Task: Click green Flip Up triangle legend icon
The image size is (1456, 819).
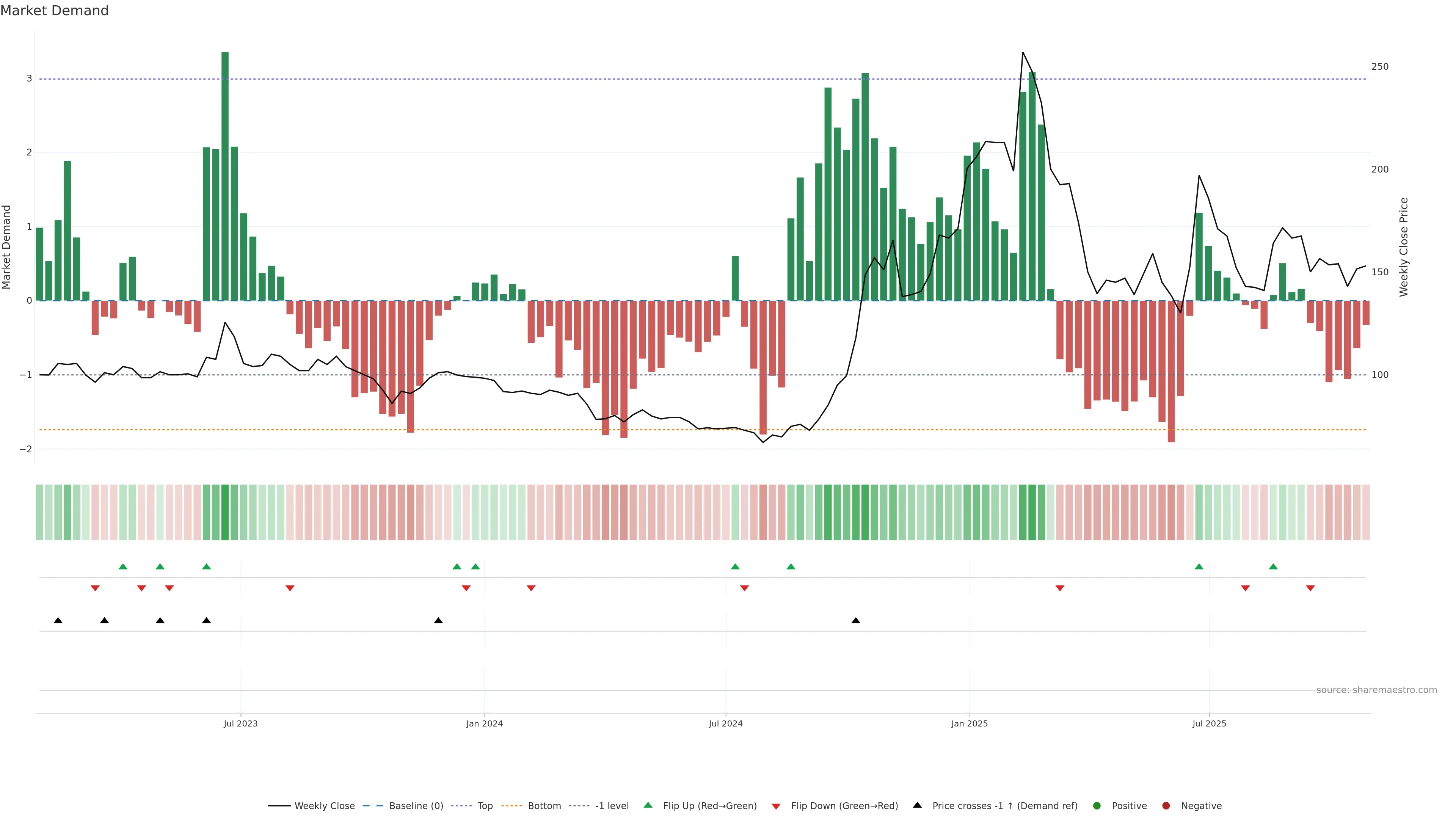Action: click(x=648, y=805)
